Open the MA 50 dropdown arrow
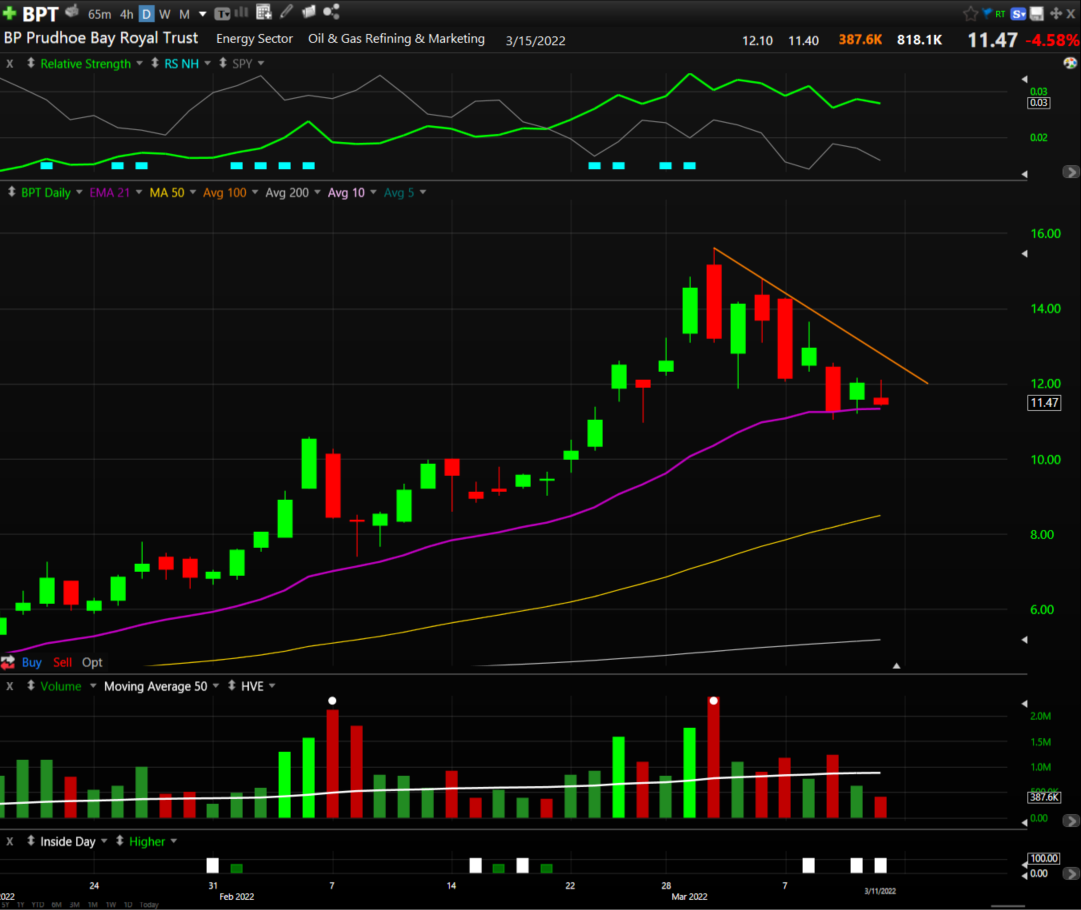This screenshot has width=1081, height=910. (x=193, y=192)
